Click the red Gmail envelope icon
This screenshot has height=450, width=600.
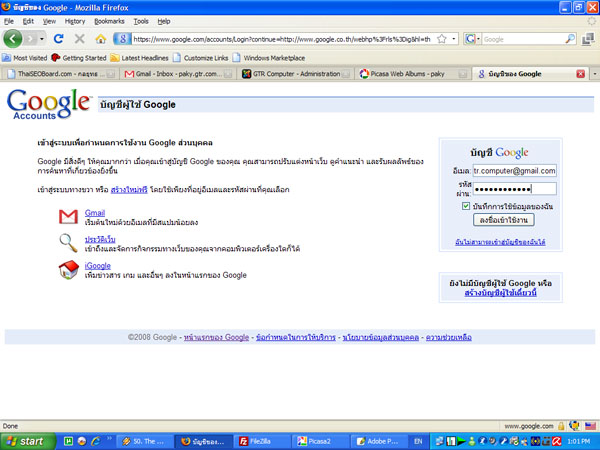click(x=68, y=217)
